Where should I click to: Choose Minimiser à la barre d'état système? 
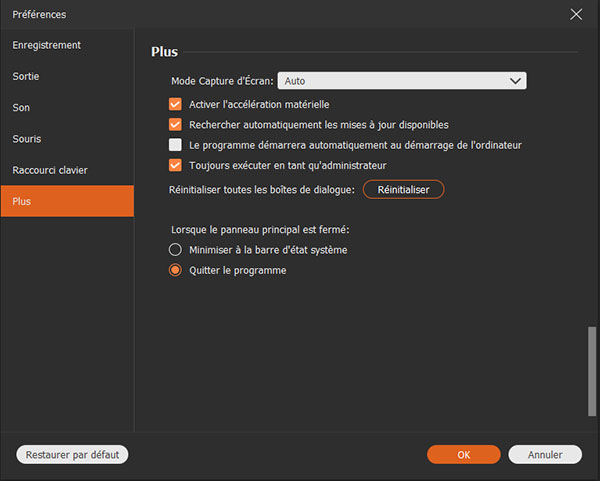coord(175,250)
